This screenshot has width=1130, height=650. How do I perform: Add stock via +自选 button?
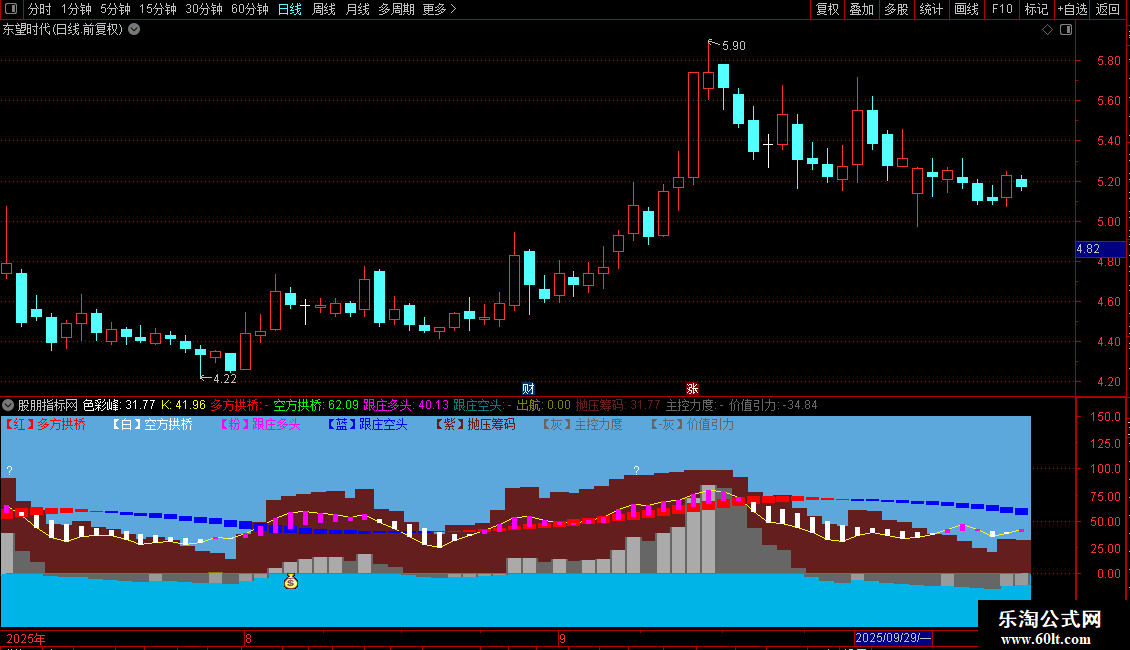point(1072,9)
